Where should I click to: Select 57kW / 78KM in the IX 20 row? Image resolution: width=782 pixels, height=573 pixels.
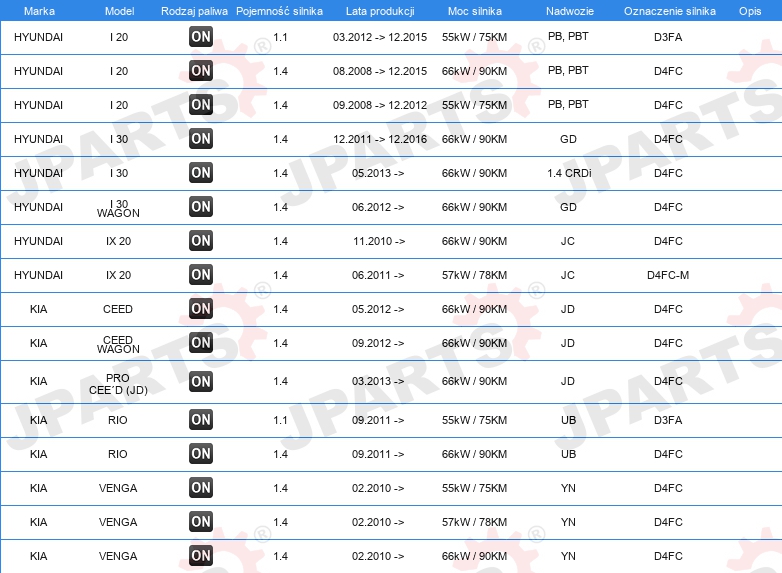[474, 275]
